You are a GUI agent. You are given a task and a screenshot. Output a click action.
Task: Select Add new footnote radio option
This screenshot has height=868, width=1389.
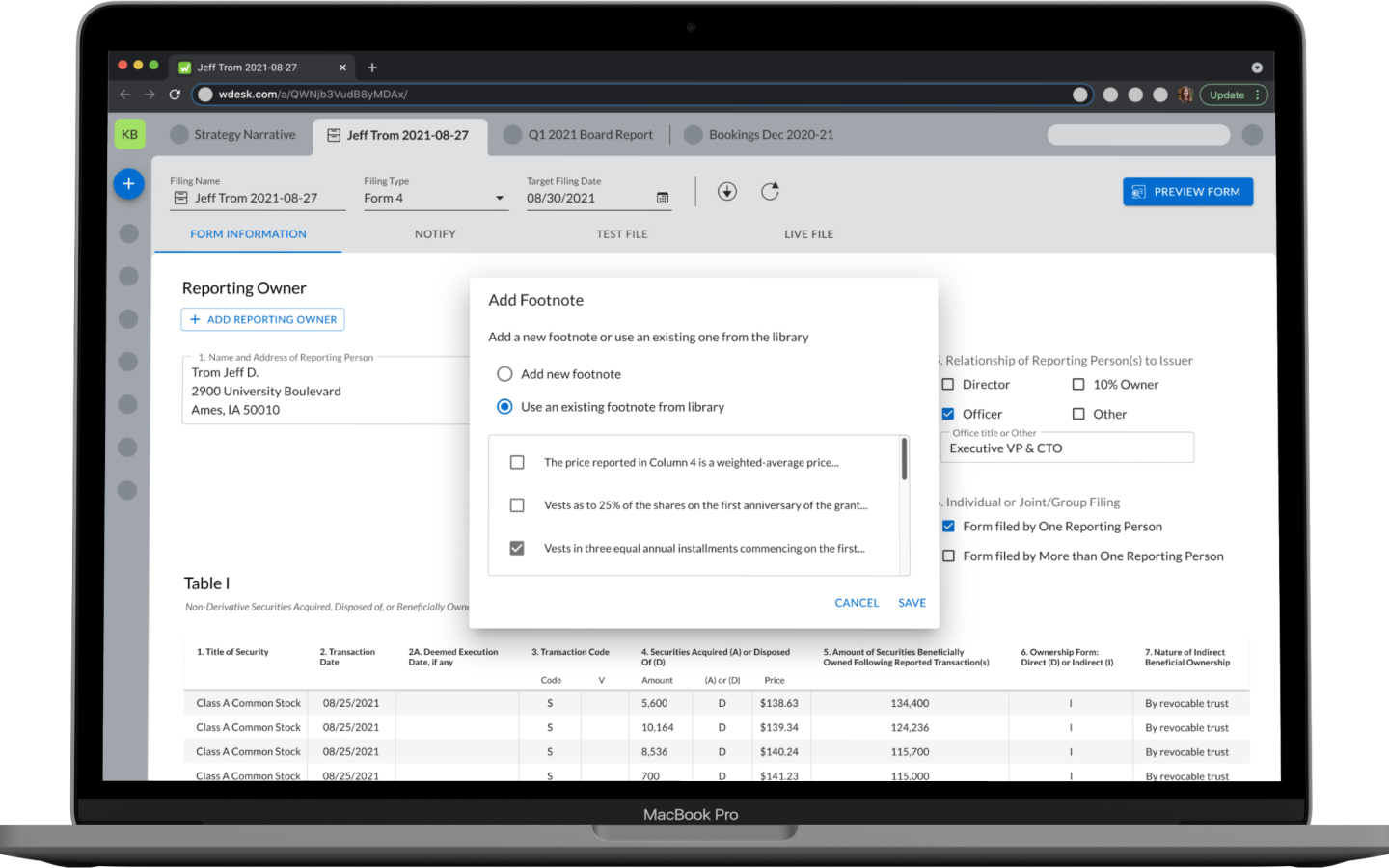504,374
